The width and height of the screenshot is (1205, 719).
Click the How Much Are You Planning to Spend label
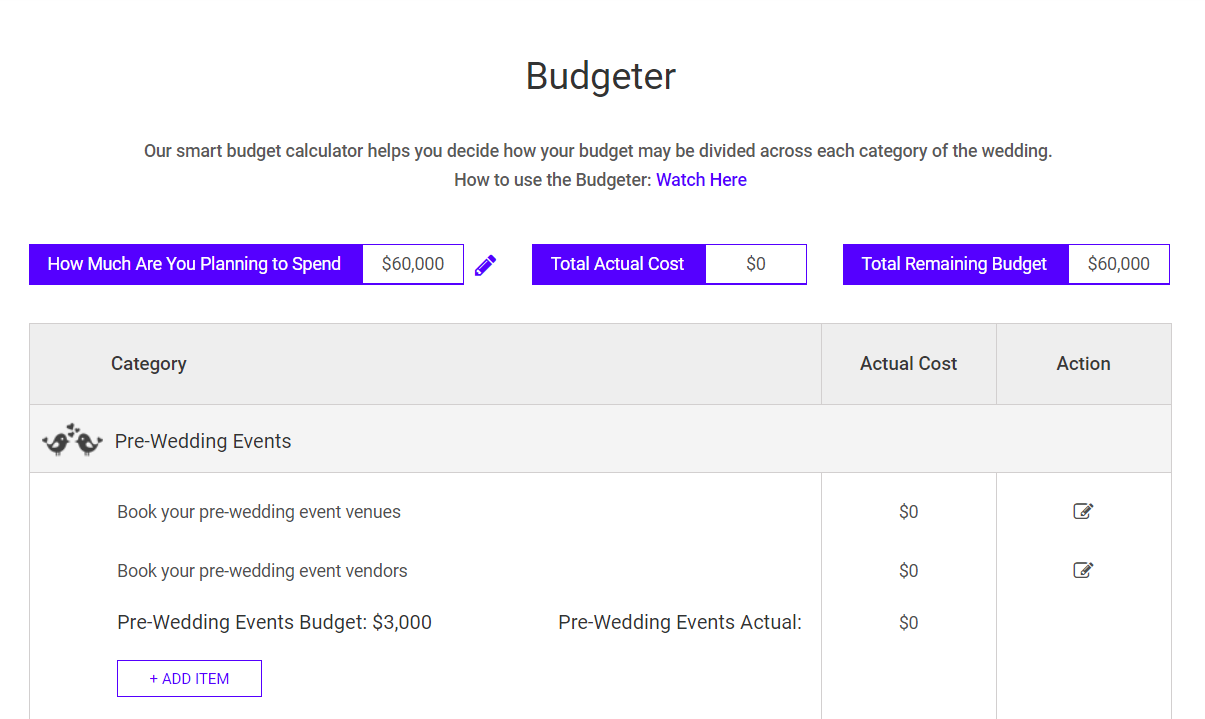pyautogui.click(x=195, y=264)
